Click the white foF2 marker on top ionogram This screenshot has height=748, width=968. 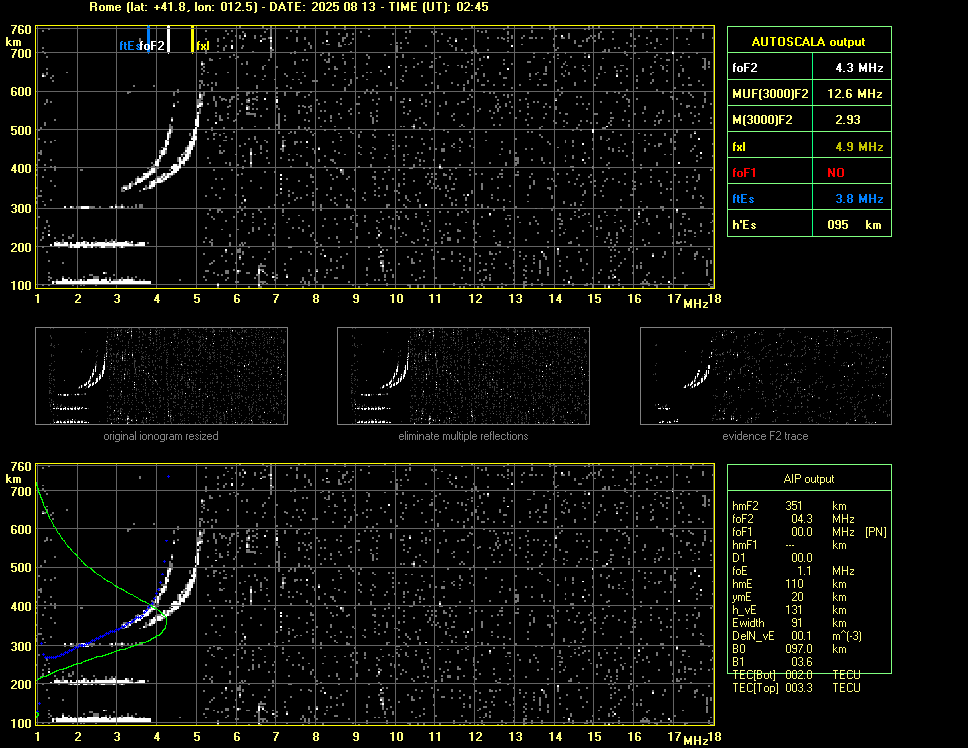(169, 39)
